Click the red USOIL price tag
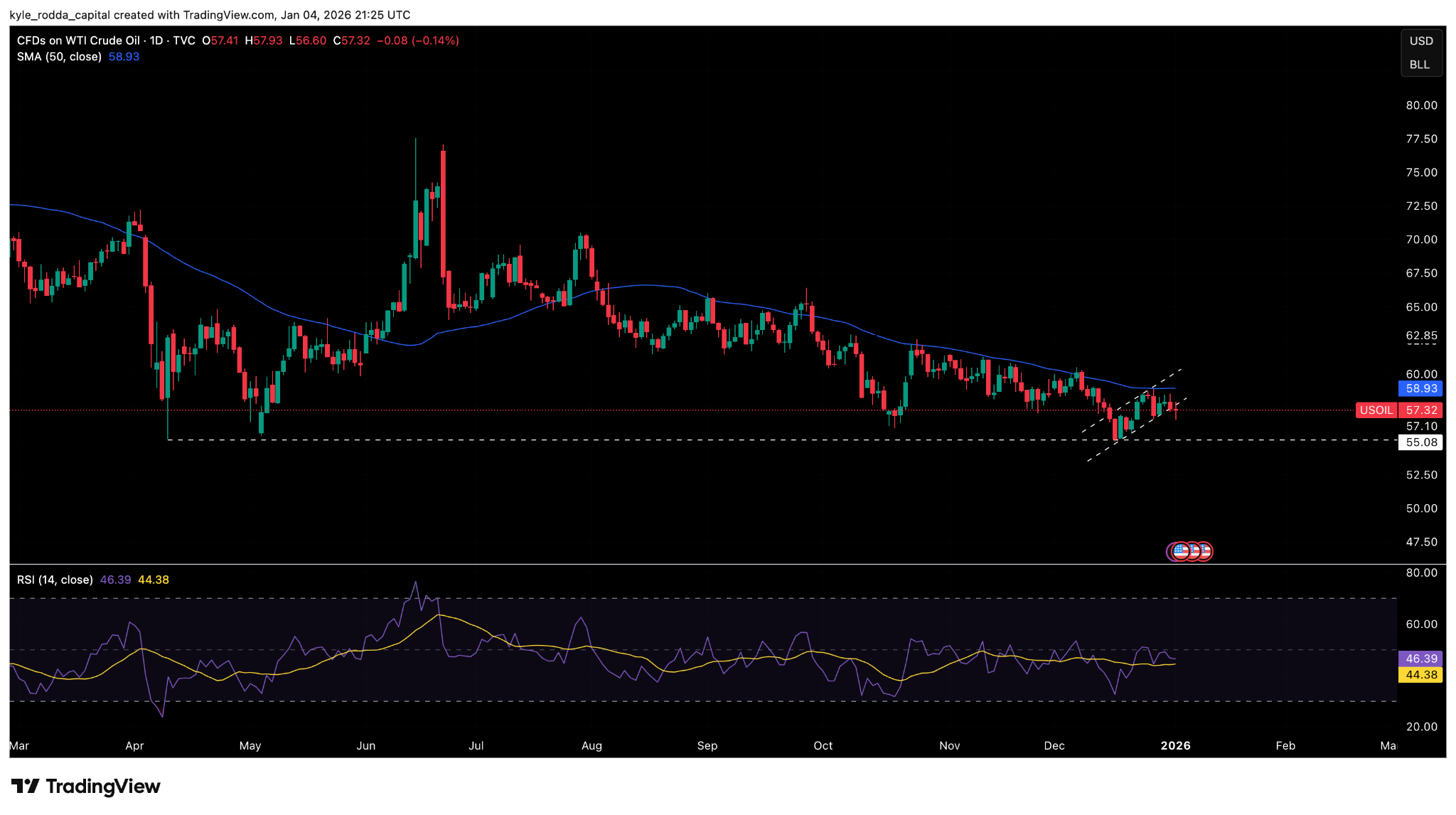 click(1376, 410)
